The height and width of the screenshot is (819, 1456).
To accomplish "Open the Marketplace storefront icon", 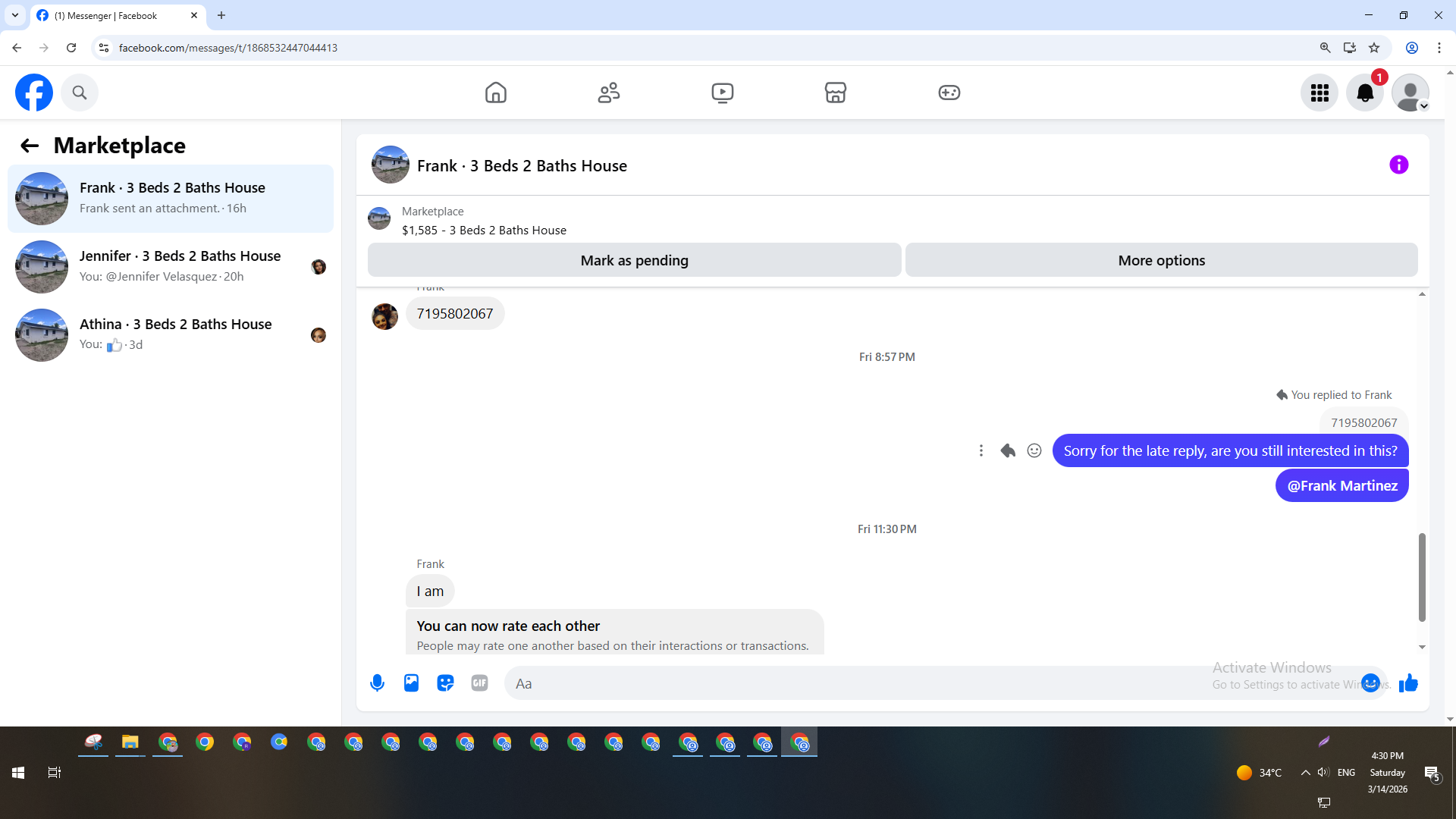I will tap(836, 93).
